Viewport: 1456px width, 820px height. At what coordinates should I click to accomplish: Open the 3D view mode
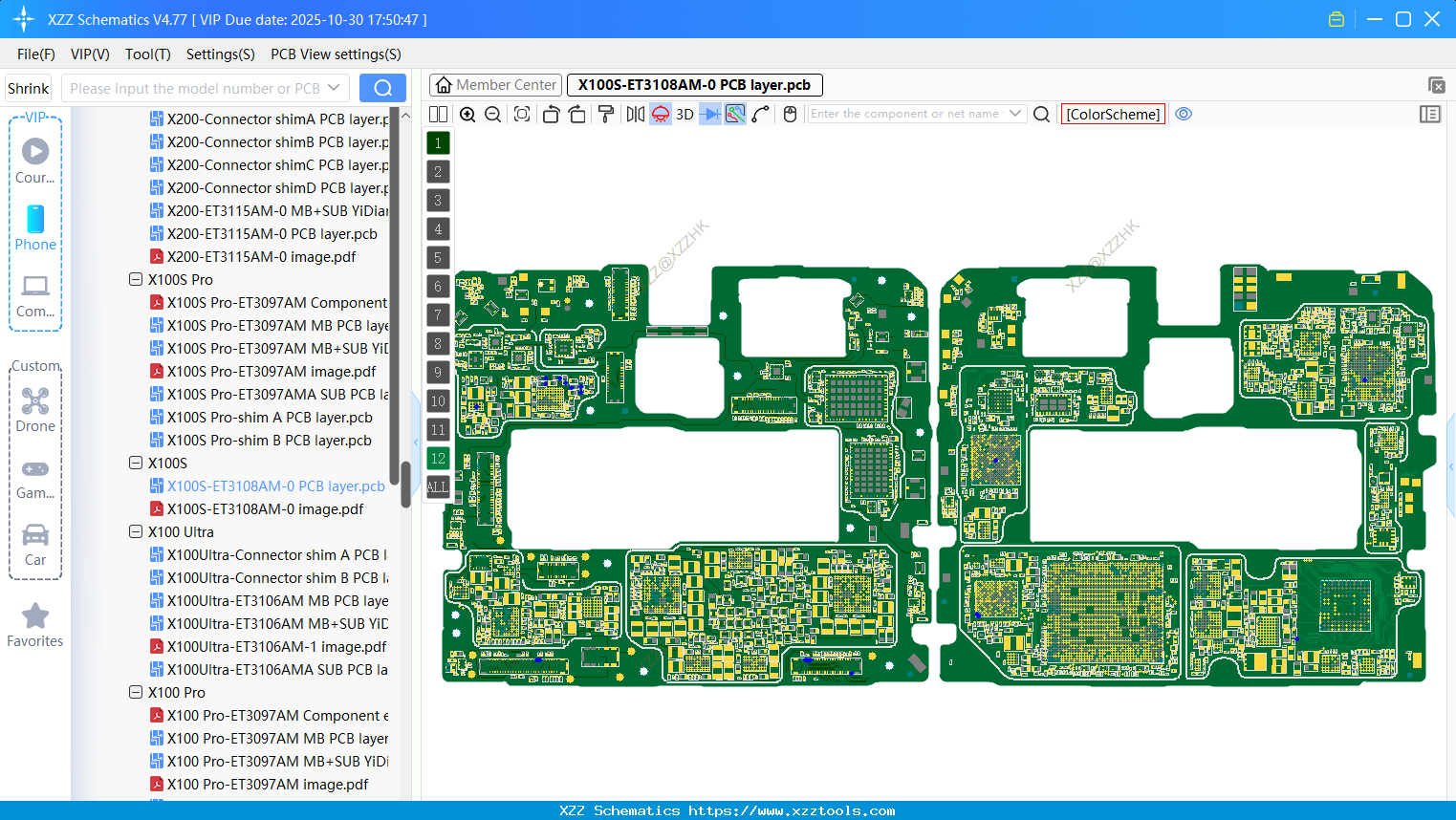[685, 114]
